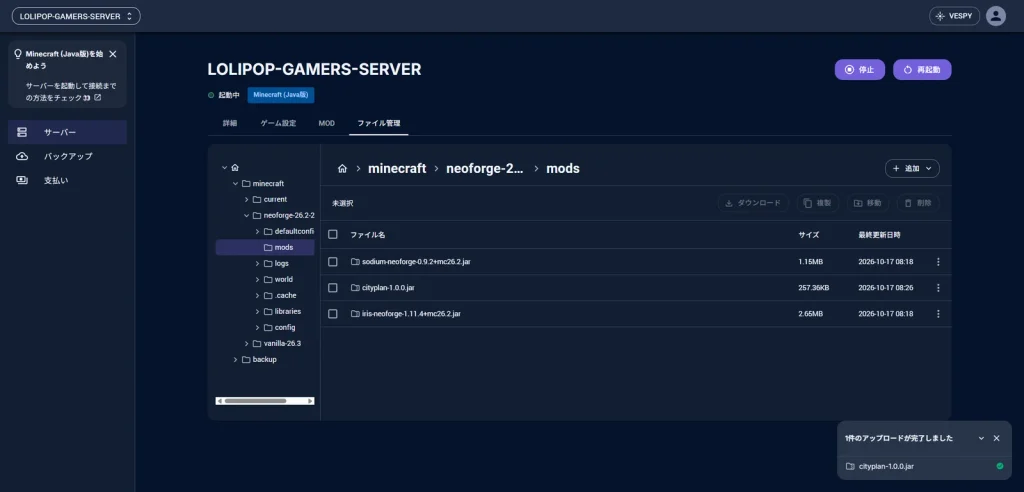Toggle the select-all checkbox in header row
Image resolution: width=1024 pixels, height=492 pixels.
point(333,235)
